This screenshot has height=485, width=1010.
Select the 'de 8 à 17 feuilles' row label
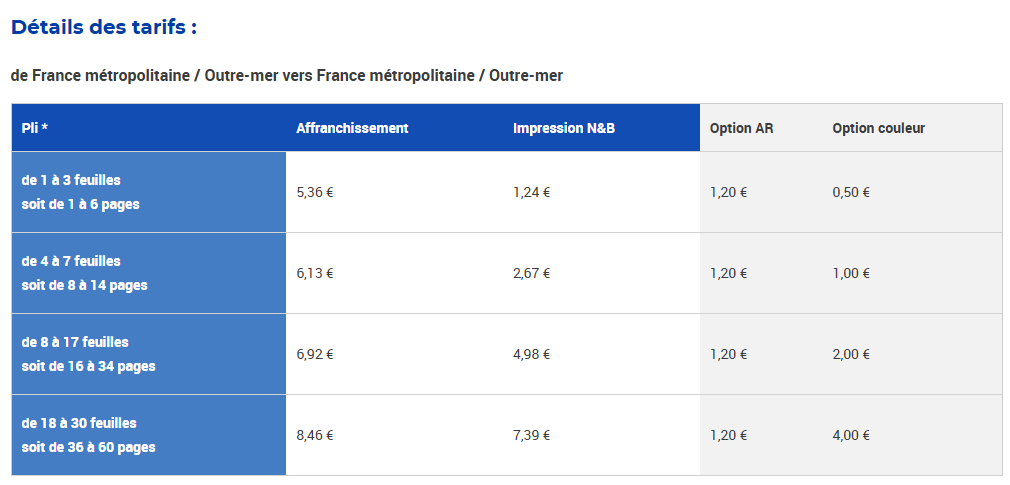tap(75, 342)
